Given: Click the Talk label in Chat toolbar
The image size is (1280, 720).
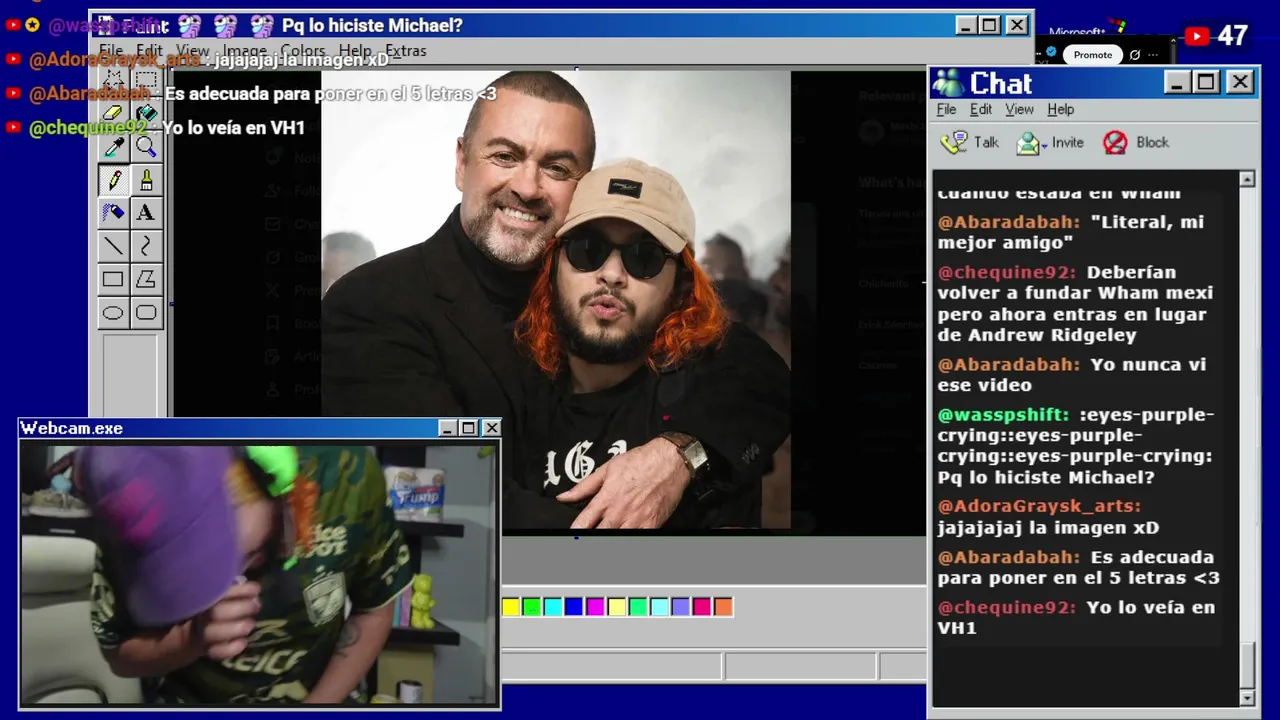Looking at the screenshot, I should point(986,143).
